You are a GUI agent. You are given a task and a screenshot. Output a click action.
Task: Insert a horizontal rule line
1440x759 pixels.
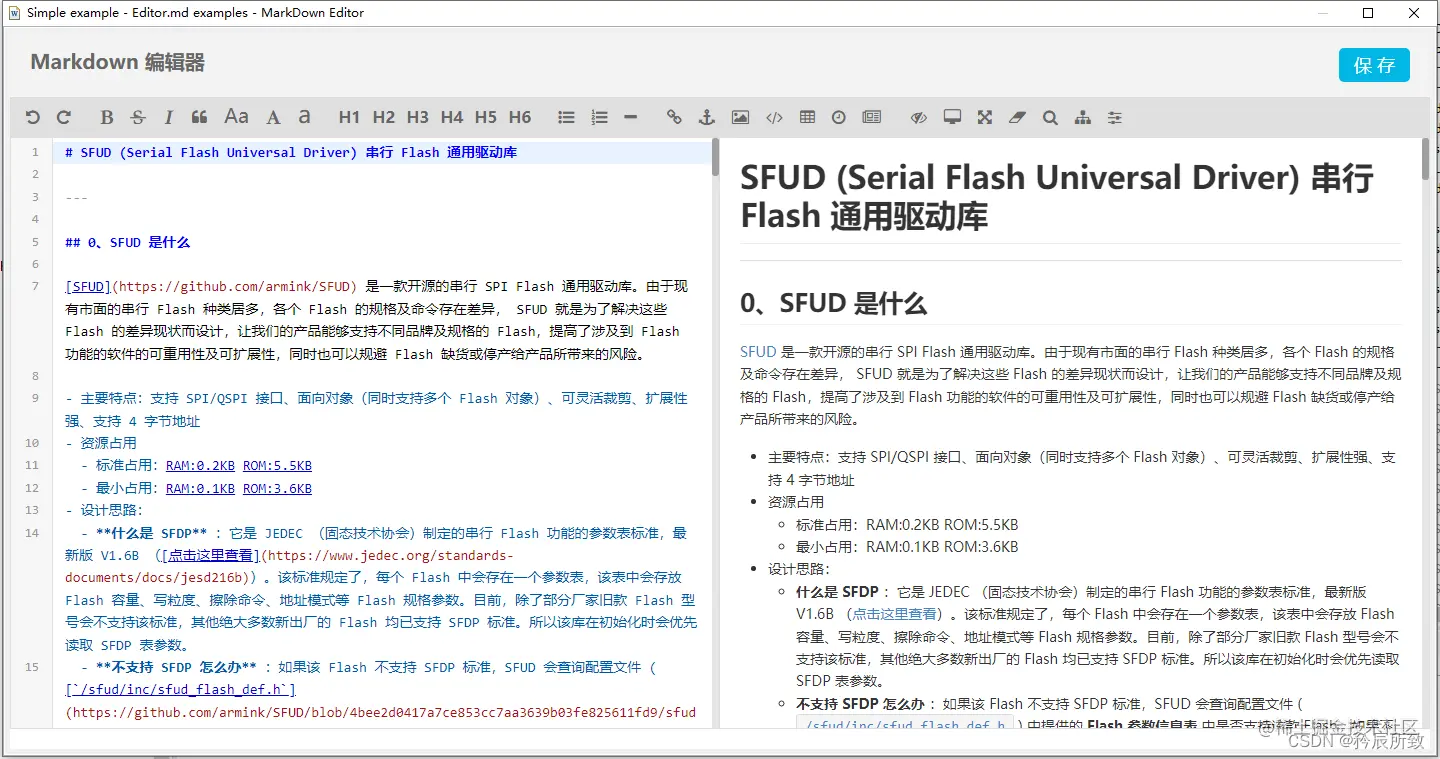tap(630, 117)
